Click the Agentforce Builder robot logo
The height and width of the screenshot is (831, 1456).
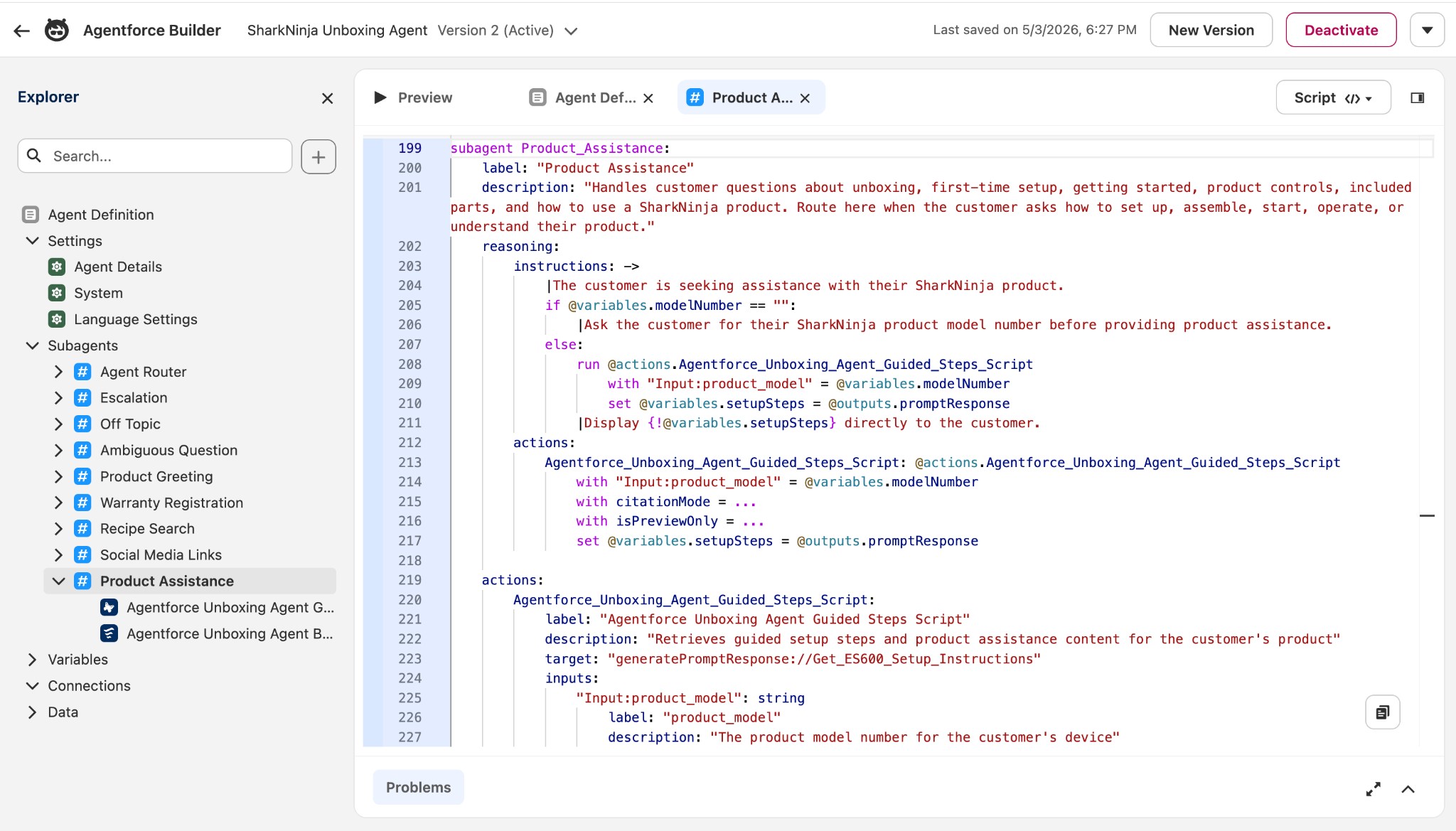(57, 31)
